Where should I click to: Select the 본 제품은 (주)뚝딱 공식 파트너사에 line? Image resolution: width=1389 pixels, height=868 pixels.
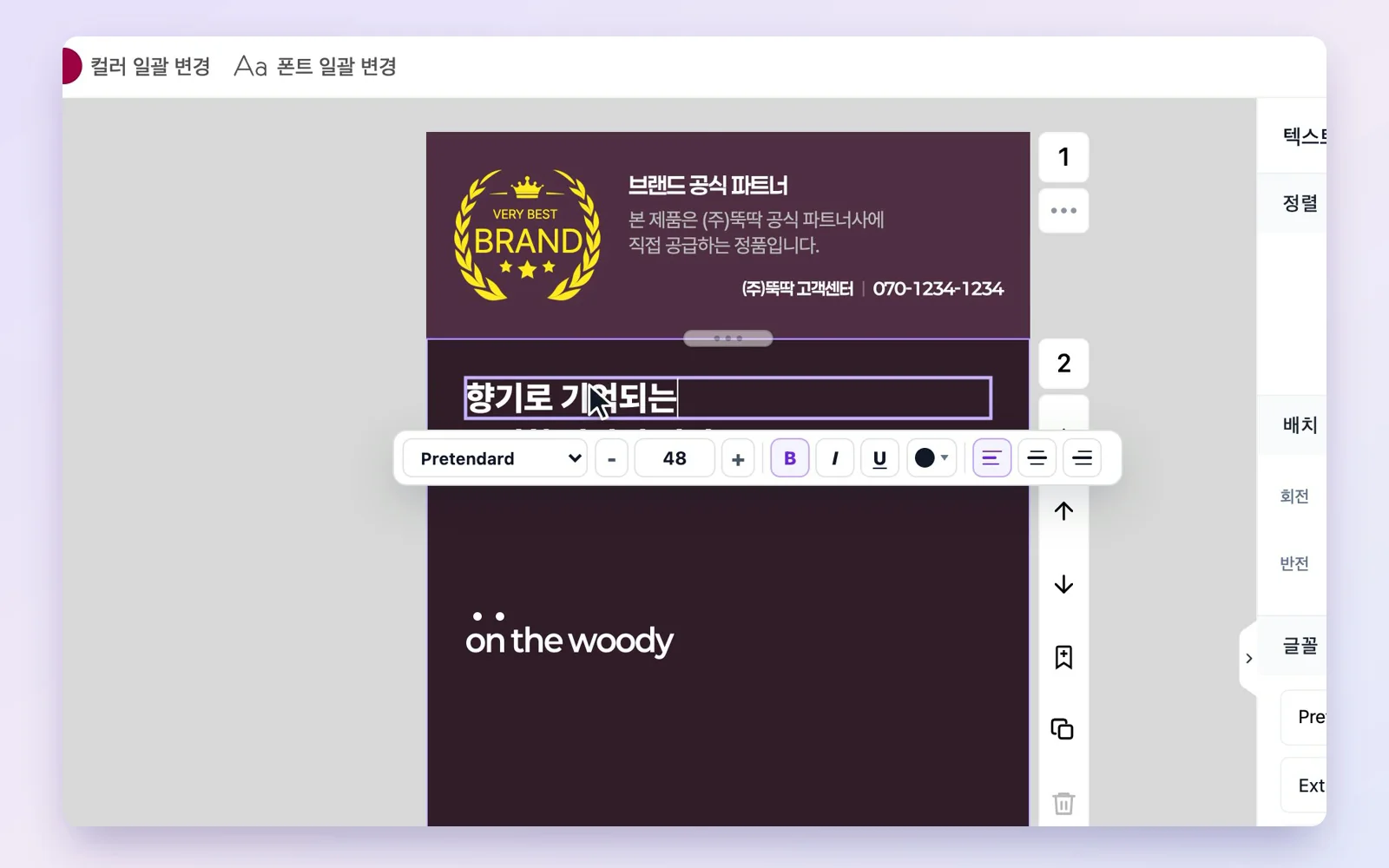point(756,220)
